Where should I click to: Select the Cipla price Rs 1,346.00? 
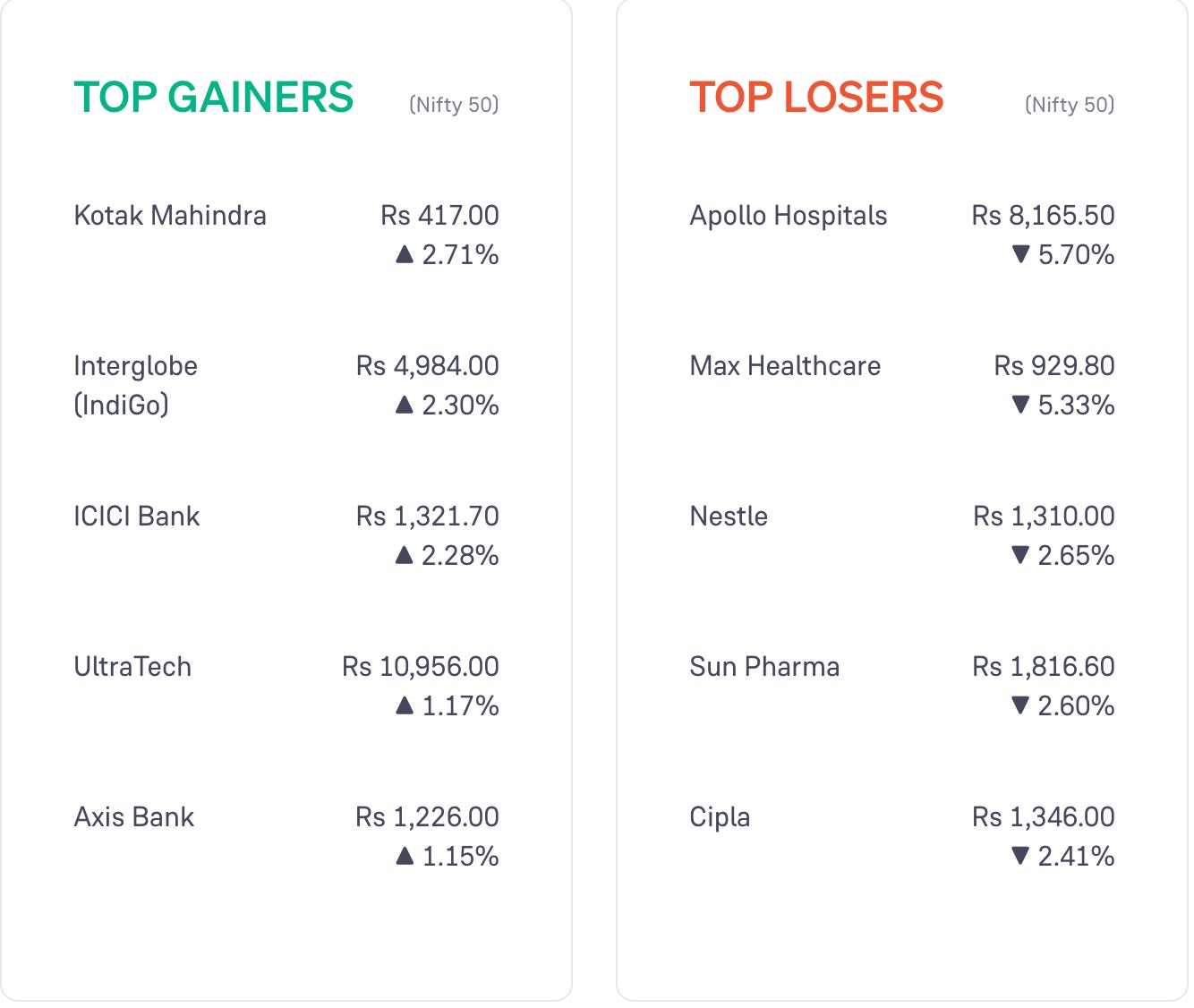pyautogui.click(x=1044, y=817)
